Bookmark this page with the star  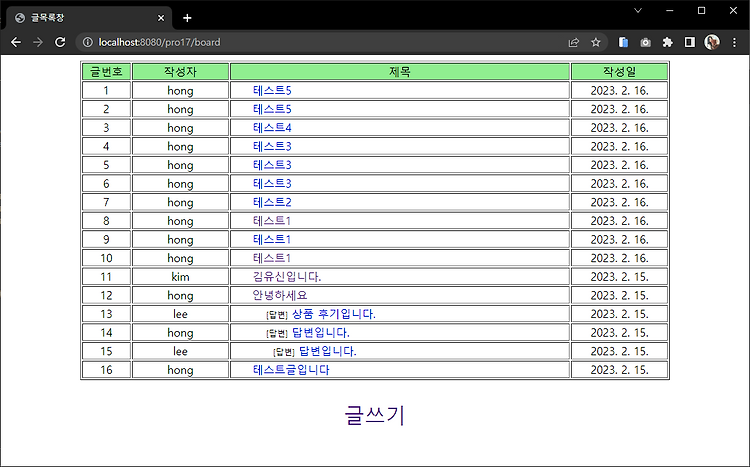(596, 43)
